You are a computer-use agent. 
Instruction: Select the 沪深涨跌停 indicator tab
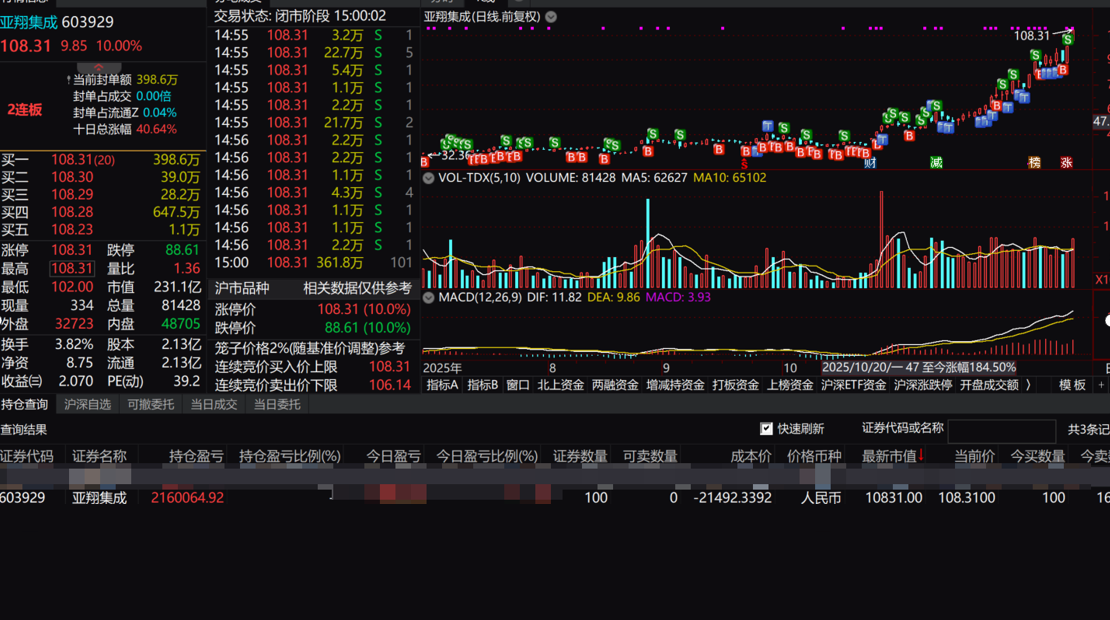pos(922,385)
